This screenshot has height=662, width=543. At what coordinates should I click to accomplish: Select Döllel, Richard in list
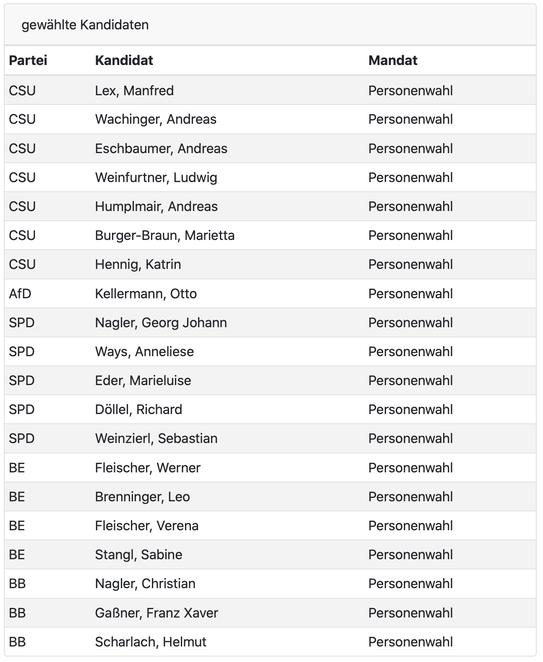(138, 410)
